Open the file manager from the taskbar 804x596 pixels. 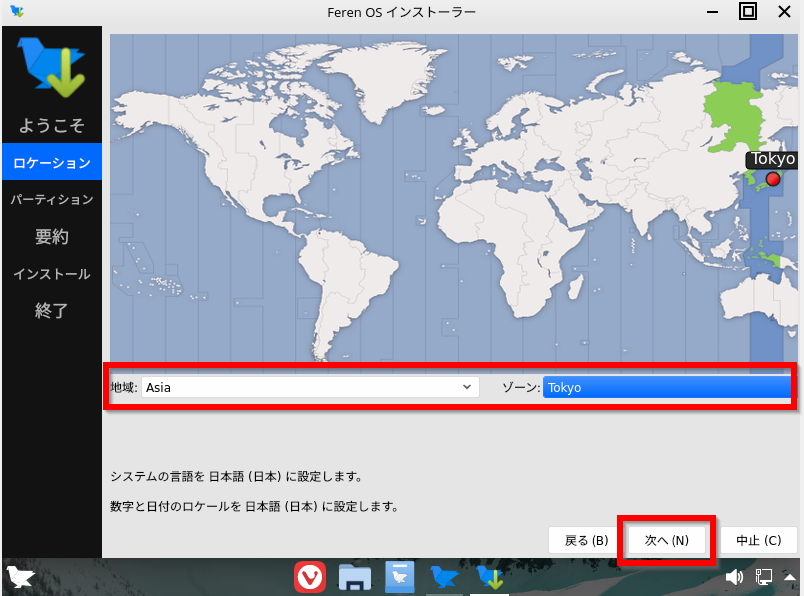pyautogui.click(x=355, y=577)
